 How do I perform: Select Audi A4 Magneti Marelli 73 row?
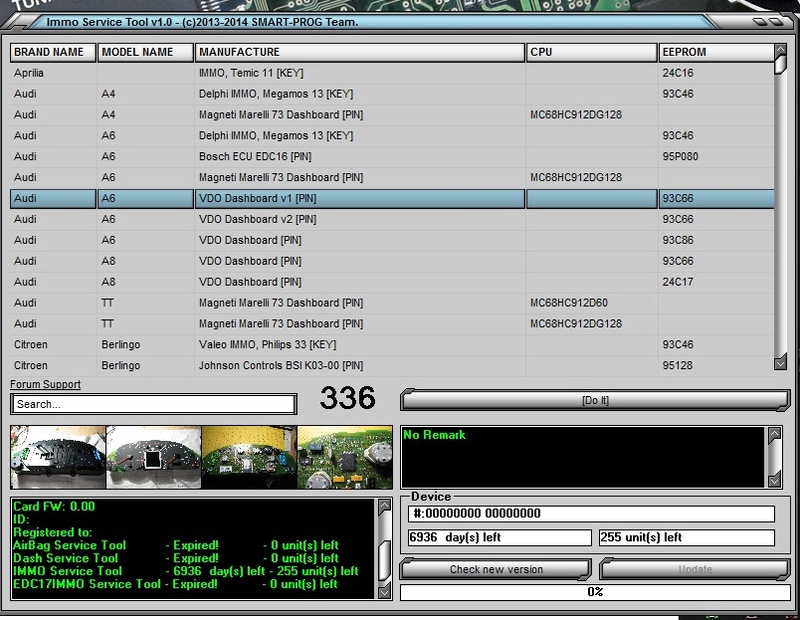click(x=392, y=115)
